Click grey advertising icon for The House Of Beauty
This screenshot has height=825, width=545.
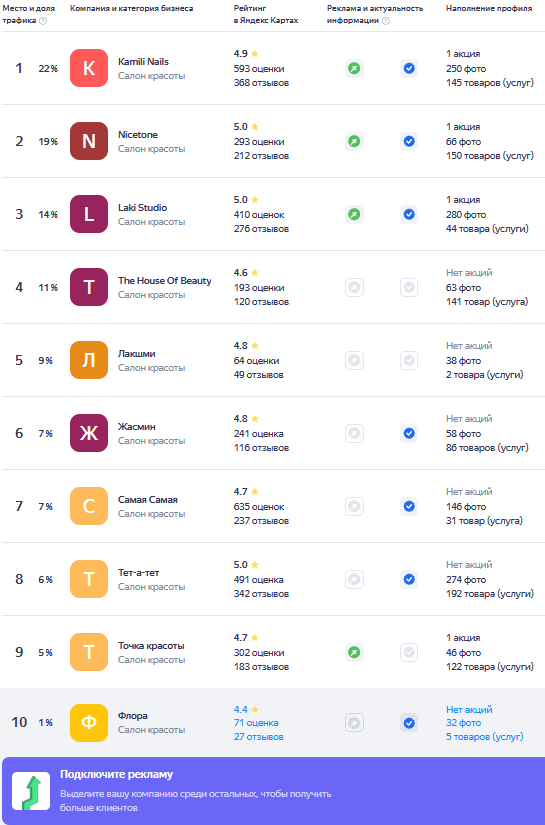354,288
